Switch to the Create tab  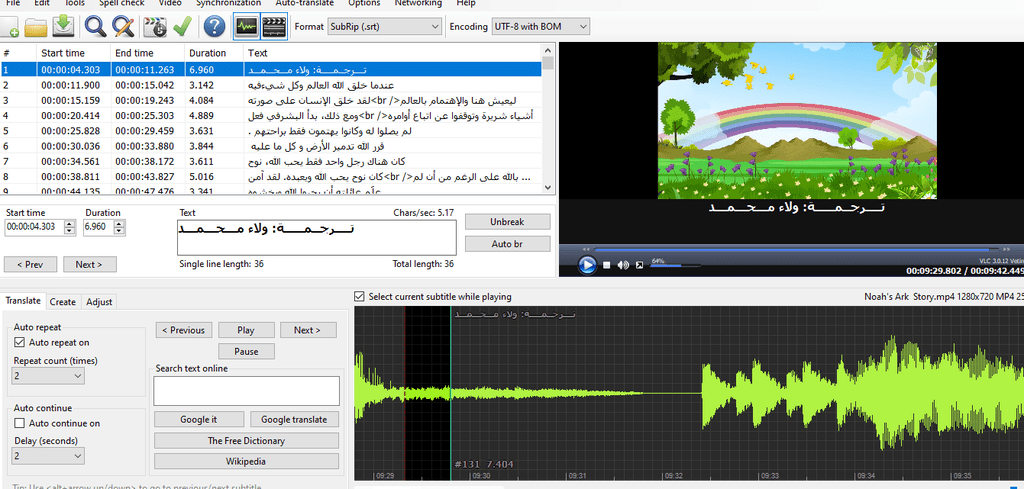[63, 302]
